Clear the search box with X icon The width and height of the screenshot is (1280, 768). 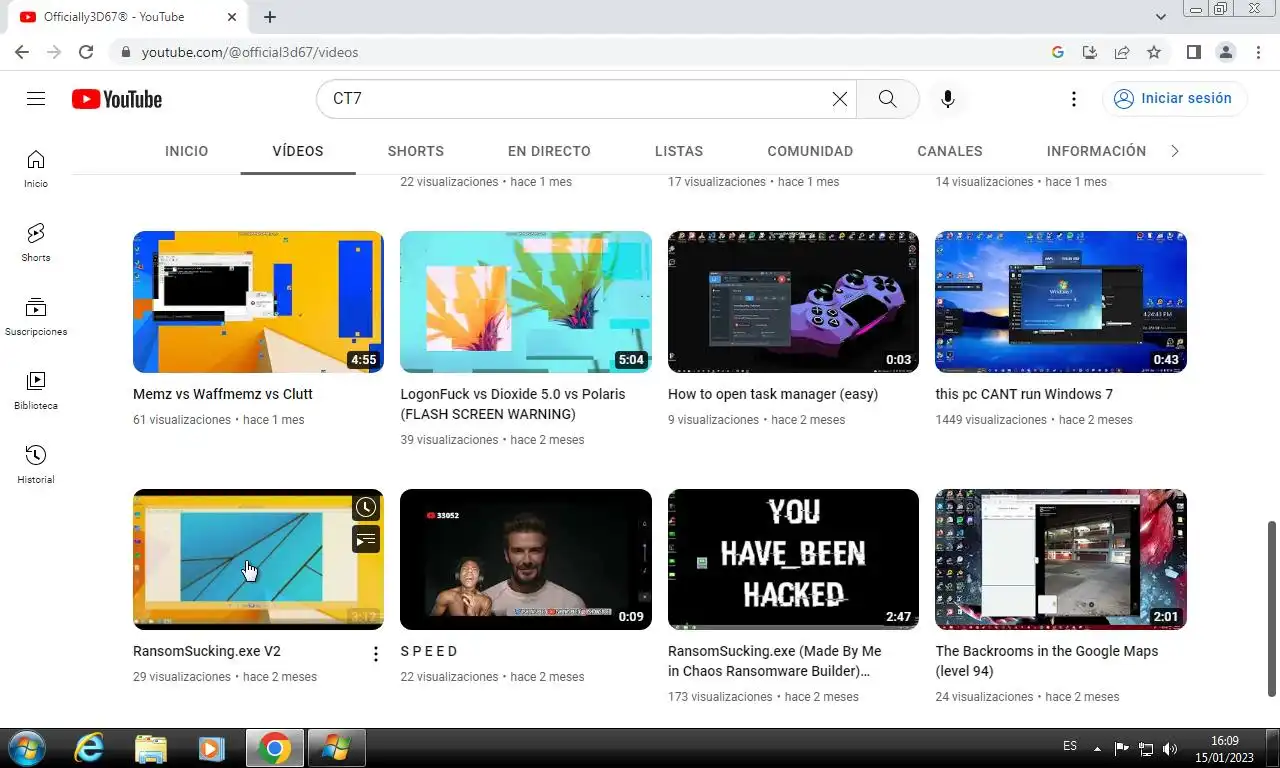pos(840,99)
